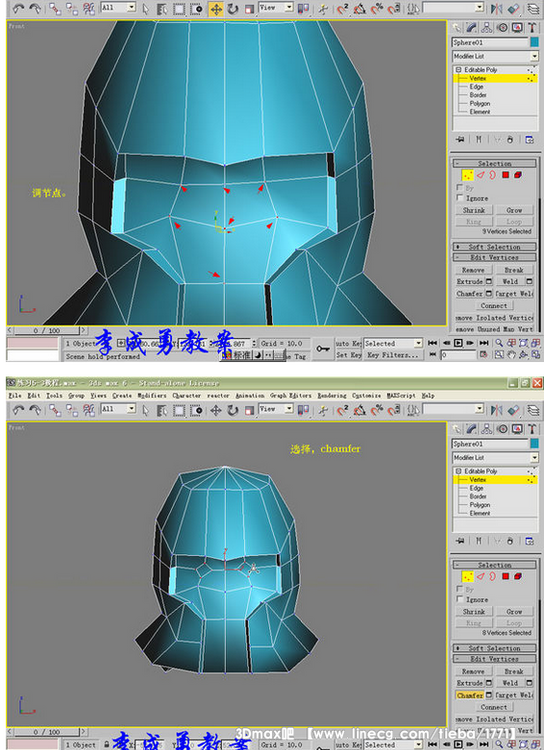The image size is (544, 750).
Task: Switch to Hierarchy command panel tab in lower screenshot
Action: tap(487, 429)
